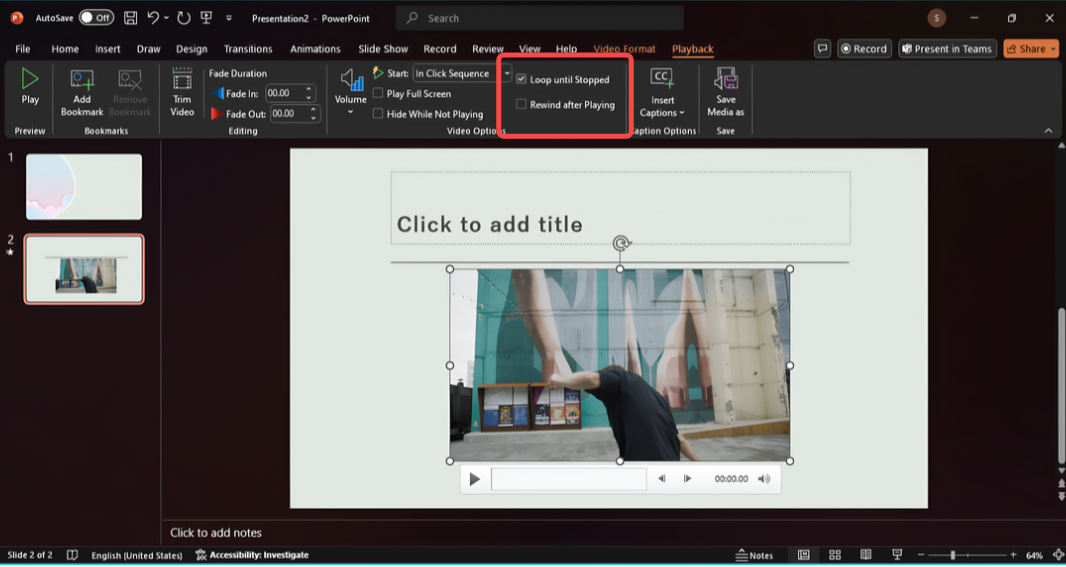The height and width of the screenshot is (567, 1066).
Task: Switch to the Home tab
Action: coord(65,49)
